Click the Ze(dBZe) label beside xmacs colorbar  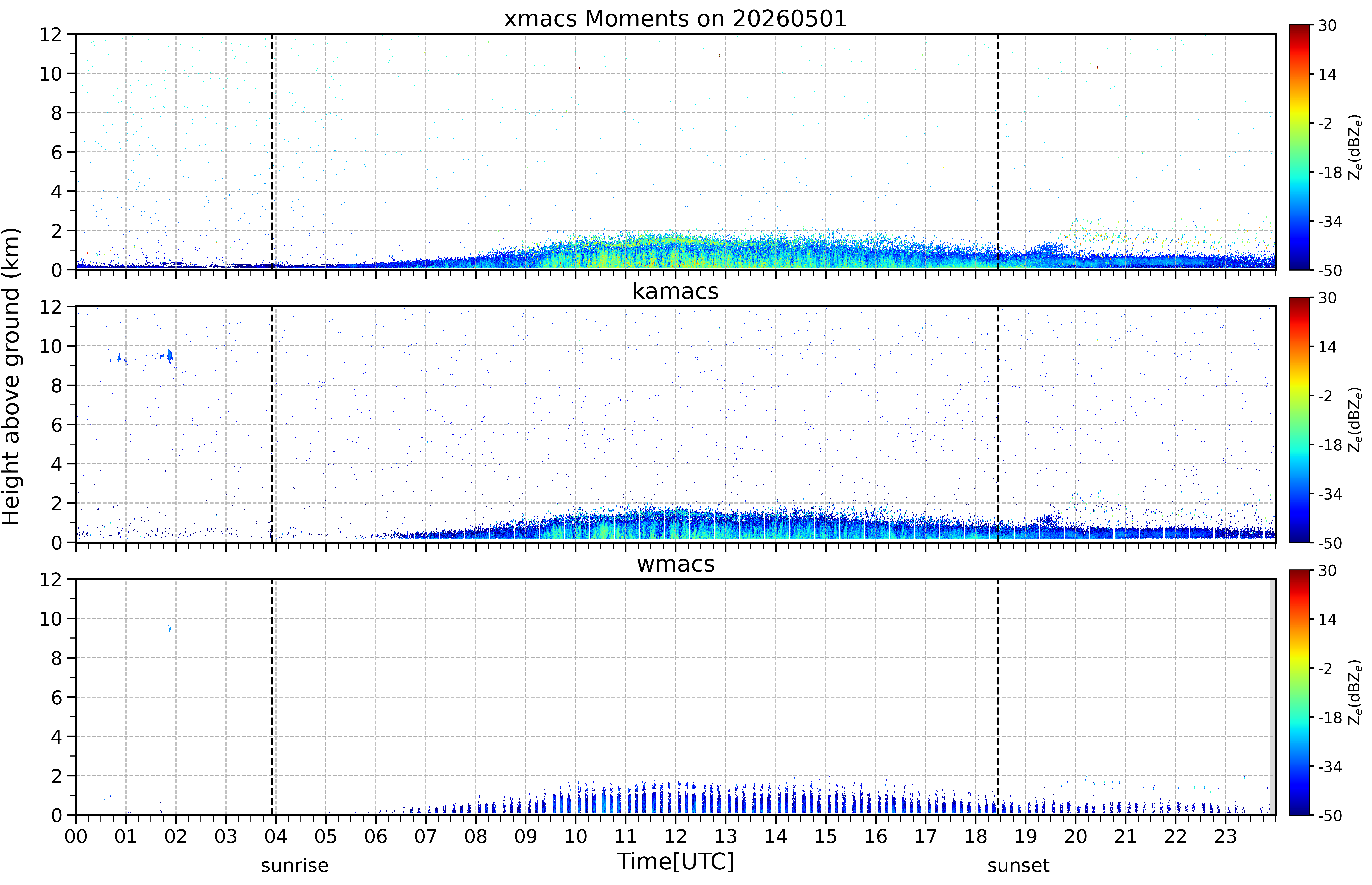pyautogui.click(x=1355, y=147)
